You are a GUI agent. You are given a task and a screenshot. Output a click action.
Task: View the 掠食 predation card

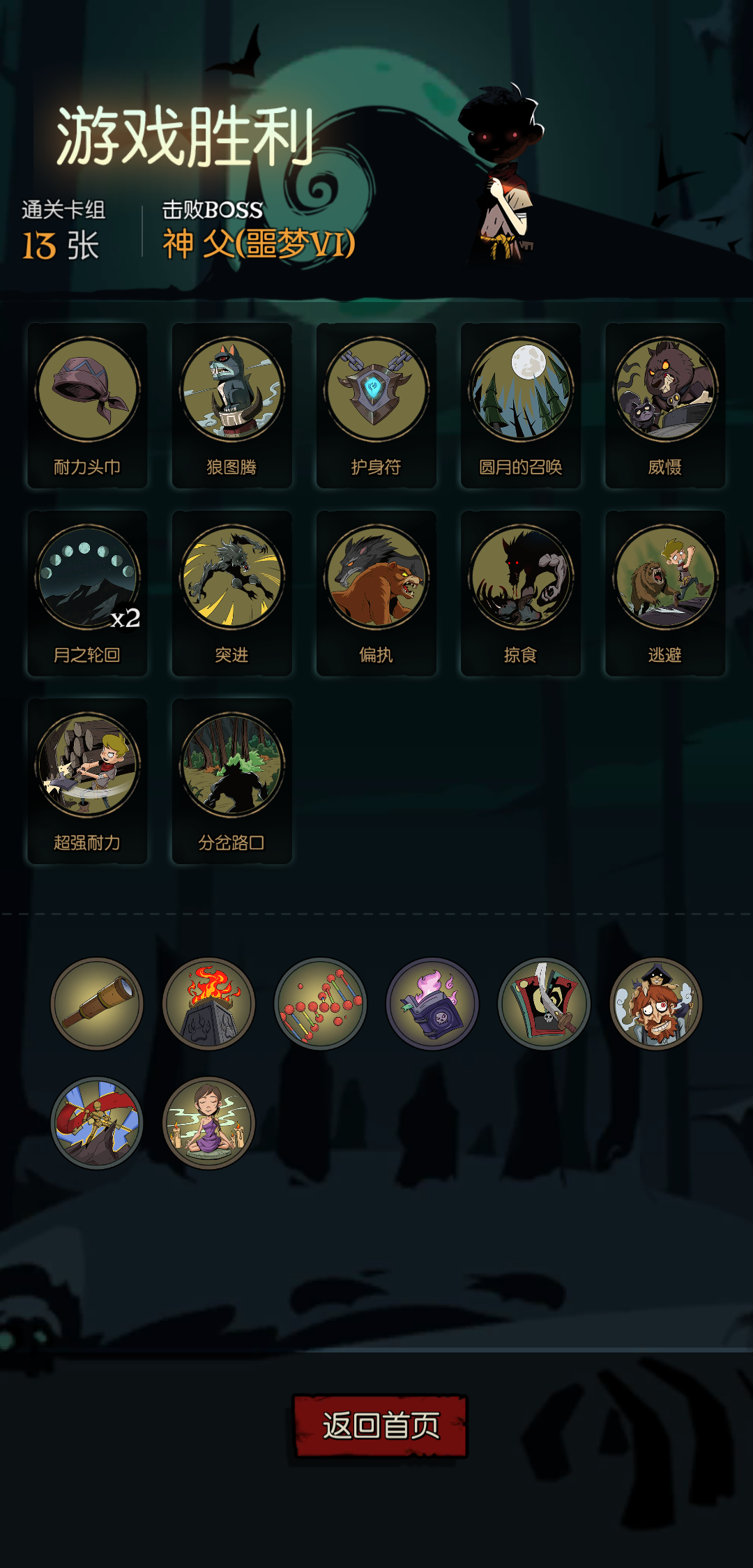[520, 593]
